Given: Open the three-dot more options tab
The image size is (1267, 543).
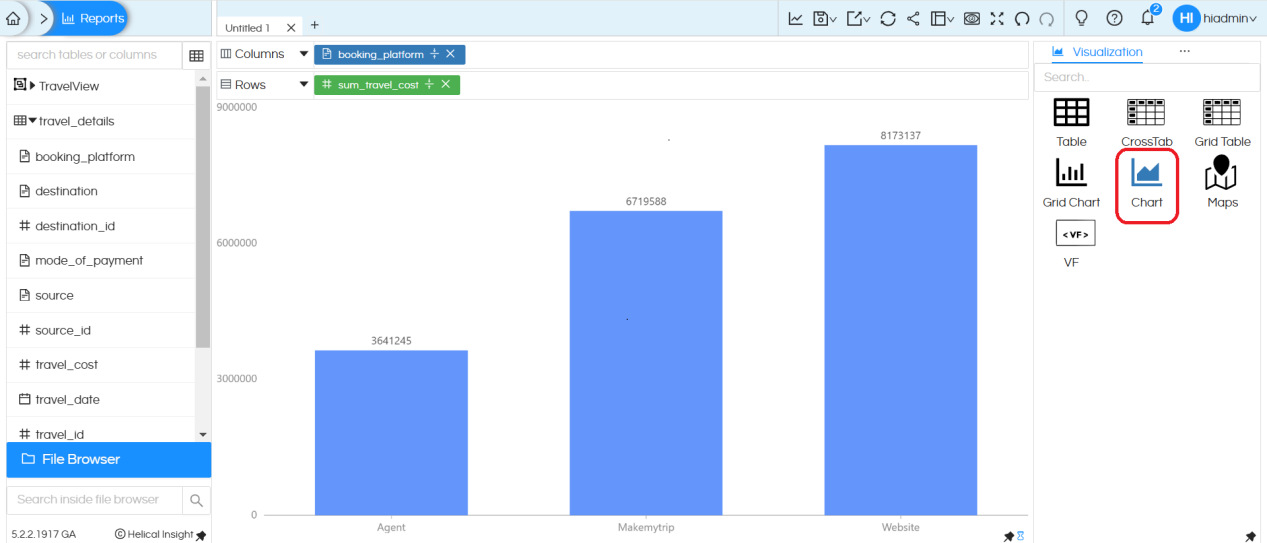Looking at the screenshot, I should click(x=1185, y=52).
